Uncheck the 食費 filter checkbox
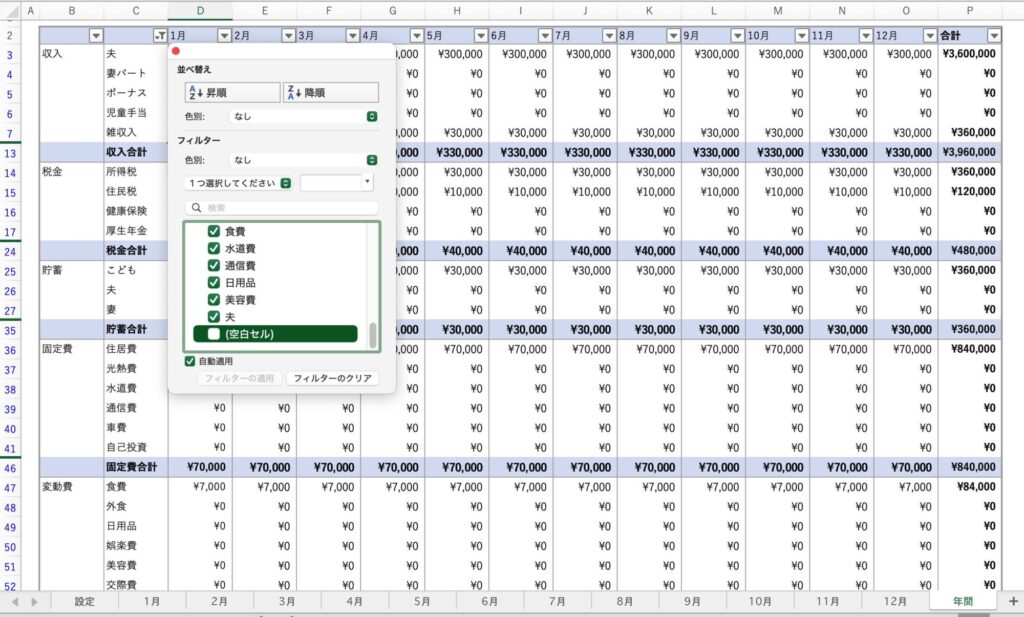 coord(213,231)
